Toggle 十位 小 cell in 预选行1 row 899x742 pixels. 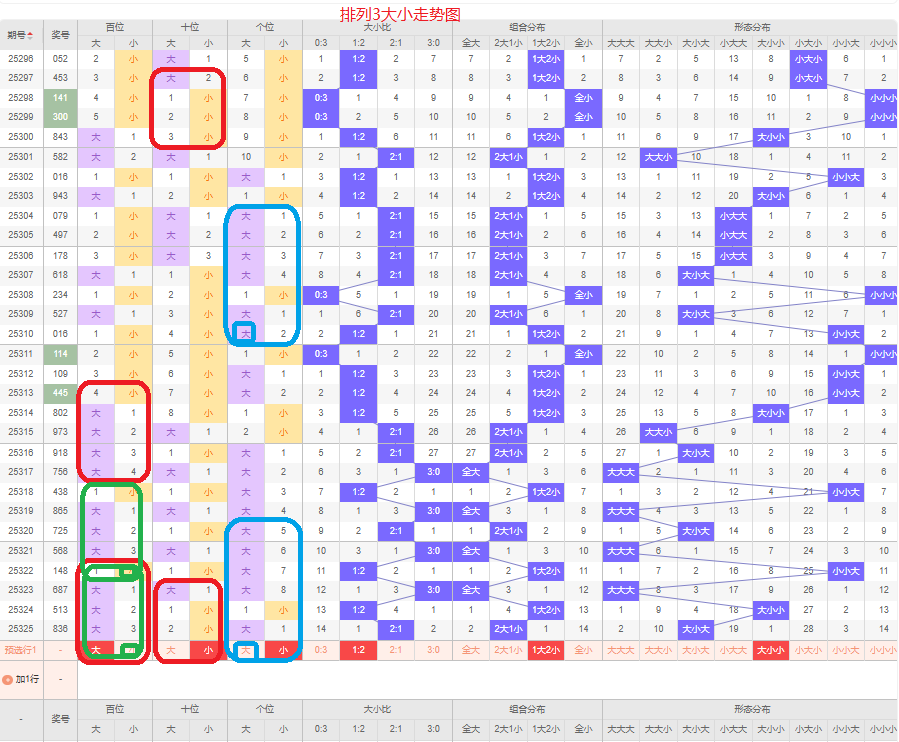(208, 650)
